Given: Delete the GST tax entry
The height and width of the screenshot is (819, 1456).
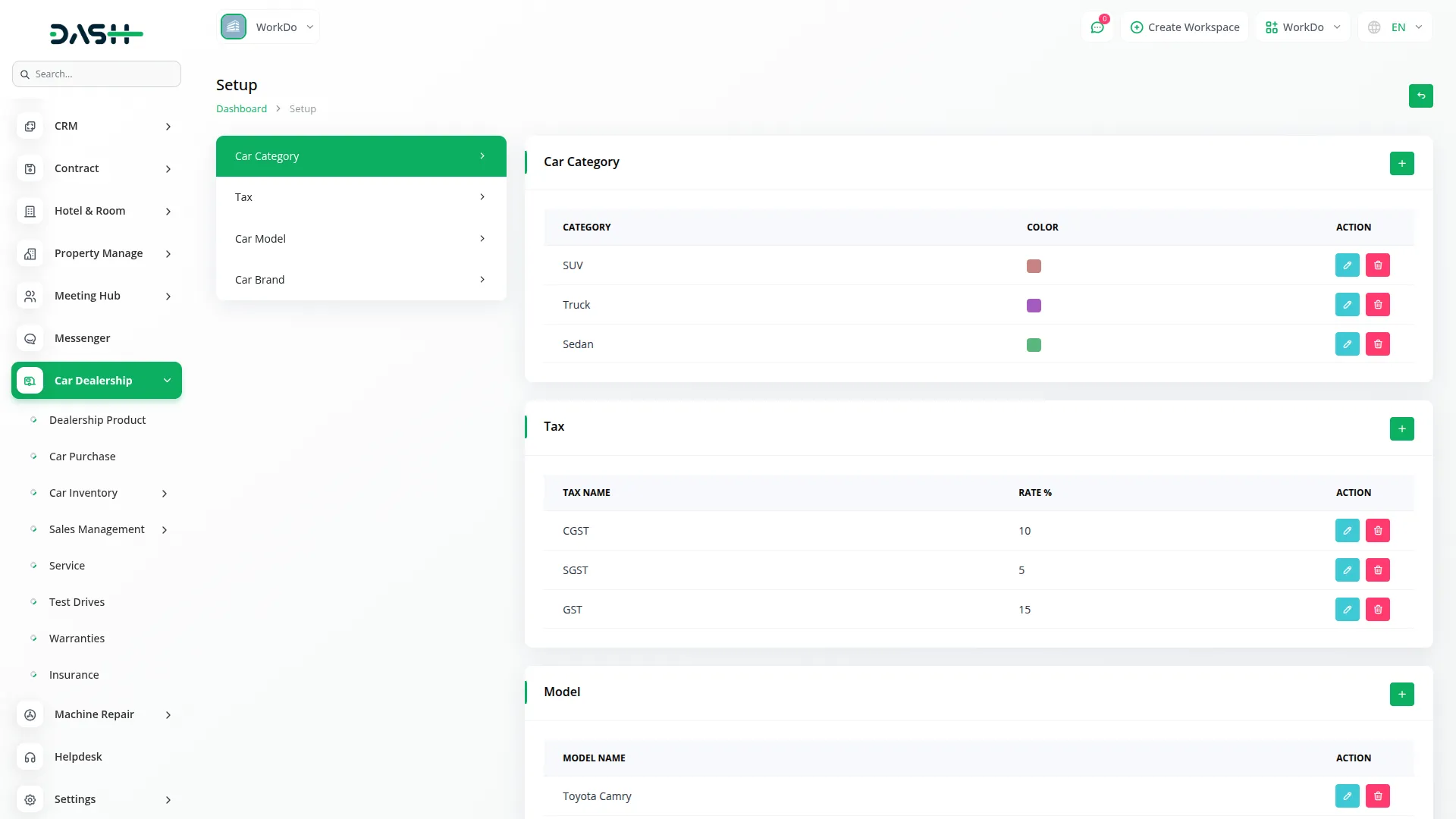Looking at the screenshot, I should pos(1377,610).
